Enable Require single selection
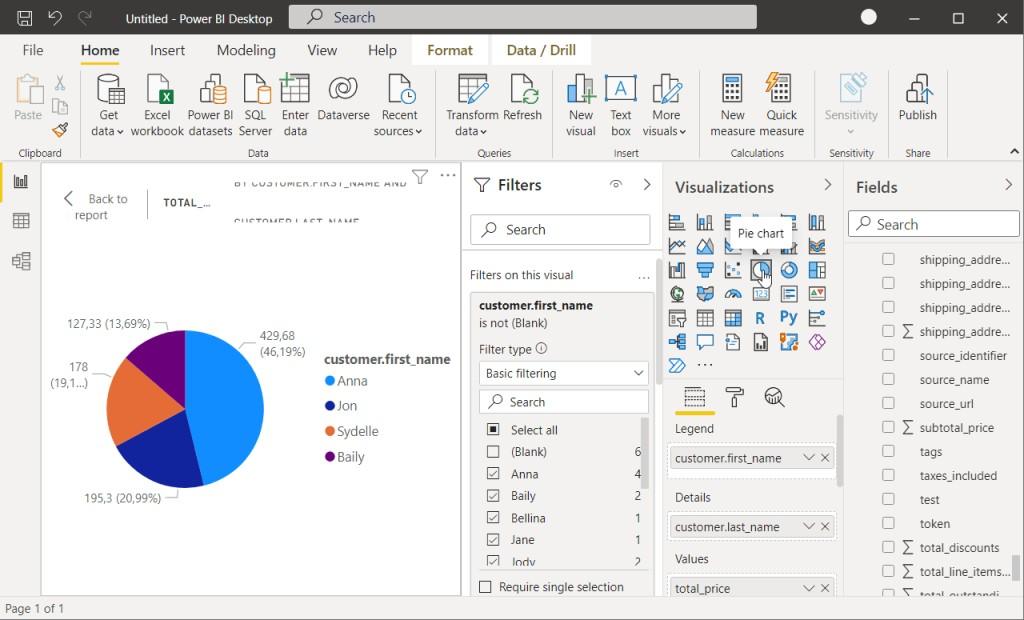 point(485,587)
